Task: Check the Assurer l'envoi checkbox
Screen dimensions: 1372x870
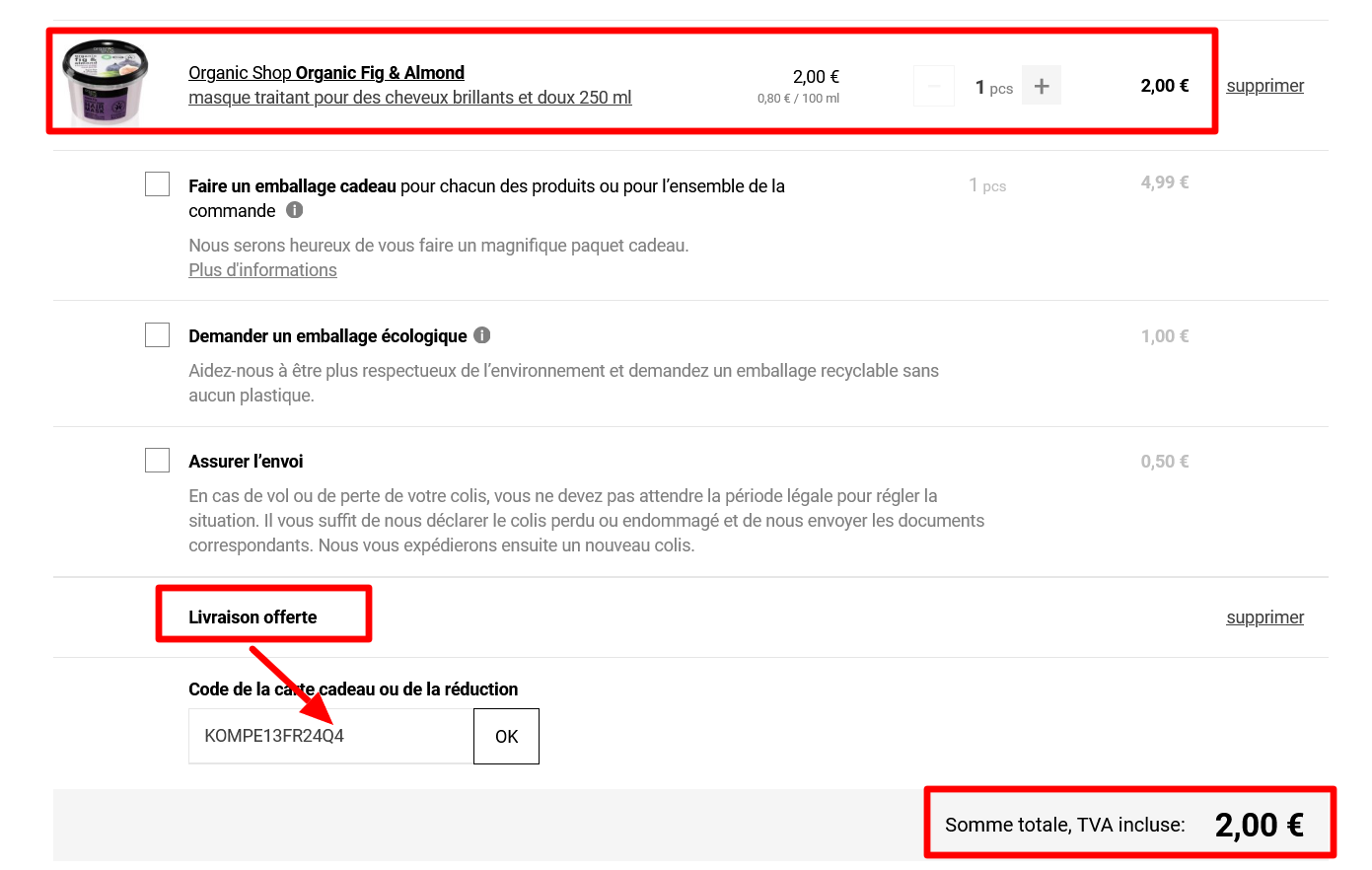Action: (x=158, y=461)
